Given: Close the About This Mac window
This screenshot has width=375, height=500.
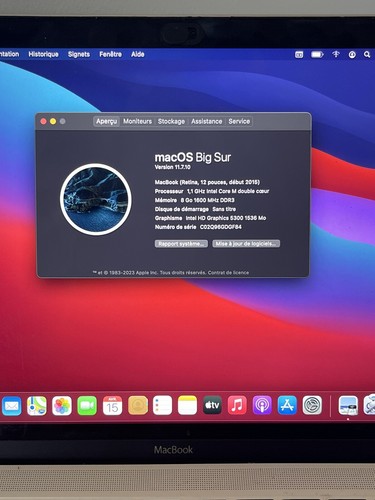Looking at the screenshot, I should coord(43,121).
